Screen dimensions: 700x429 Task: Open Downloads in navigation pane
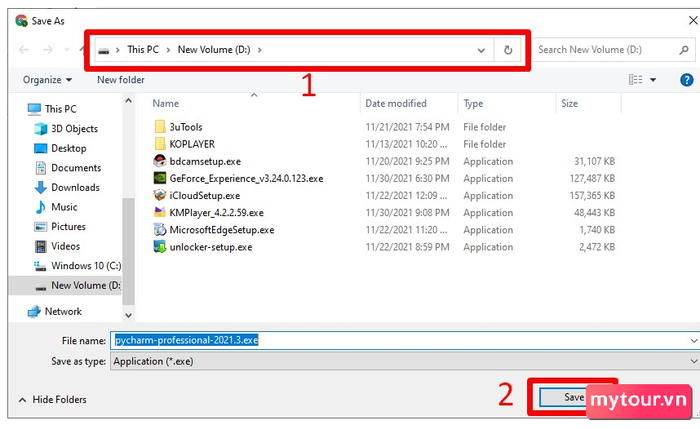click(75, 187)
